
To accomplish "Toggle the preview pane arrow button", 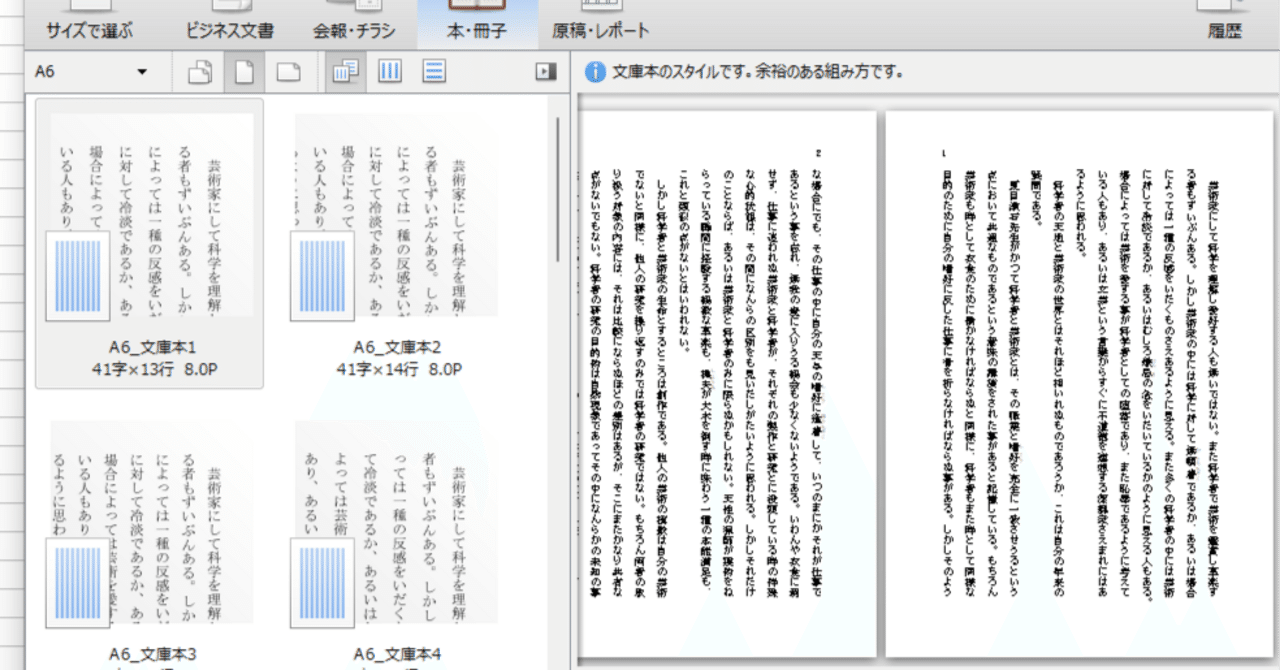I will click(545, 72).
